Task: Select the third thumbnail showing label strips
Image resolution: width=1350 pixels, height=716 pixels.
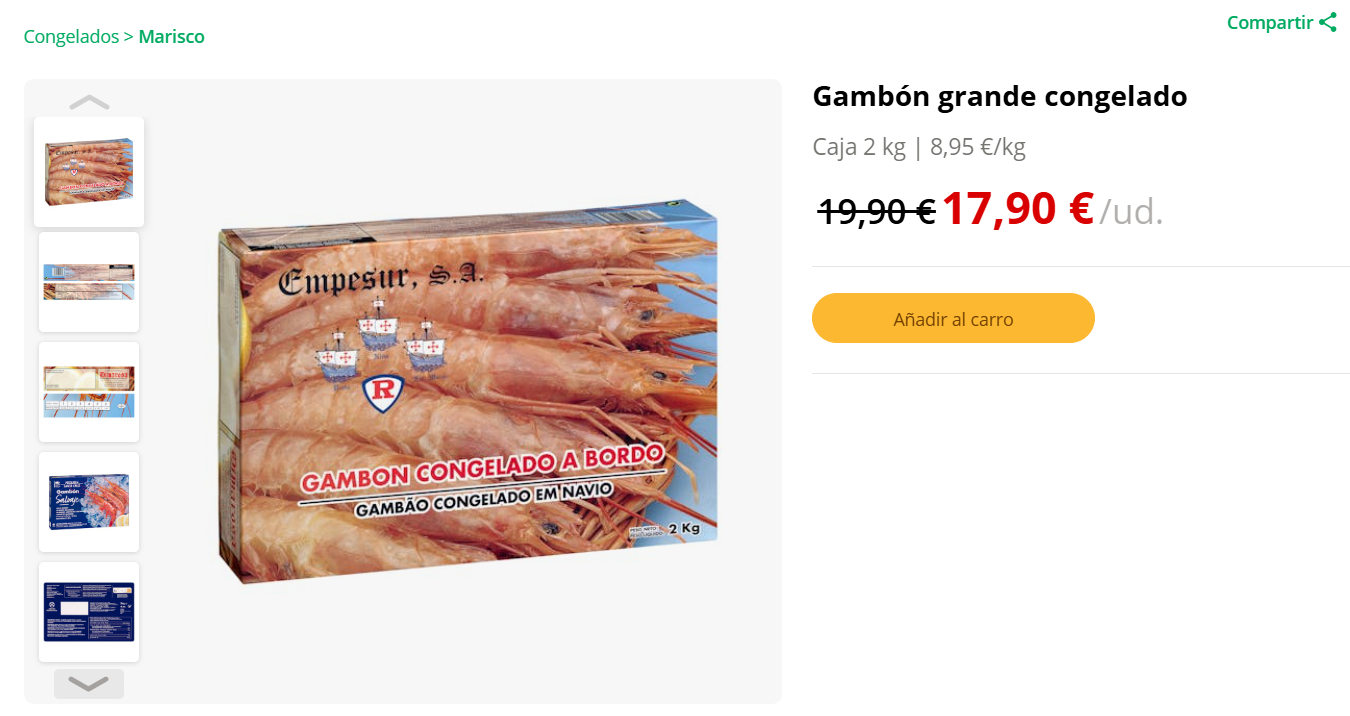Action: click(x=89, y=392)
